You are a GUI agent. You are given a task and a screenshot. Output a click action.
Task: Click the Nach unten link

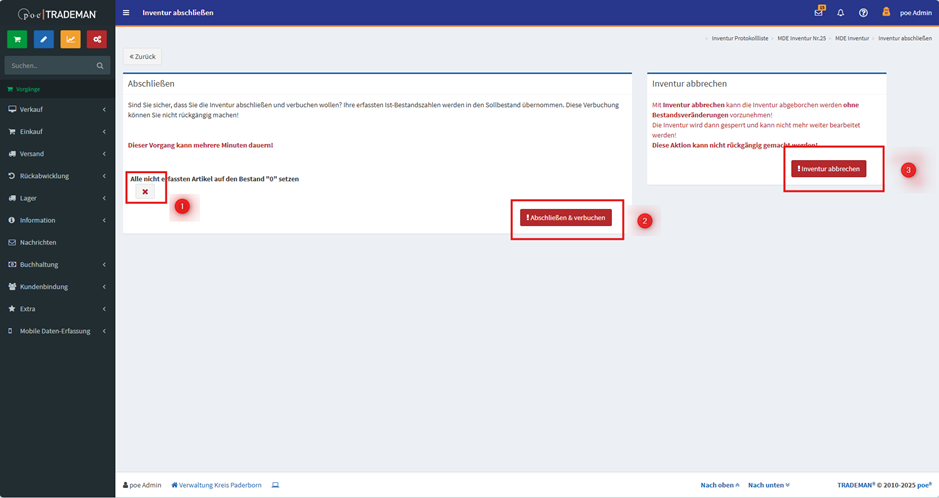point(769,485)
